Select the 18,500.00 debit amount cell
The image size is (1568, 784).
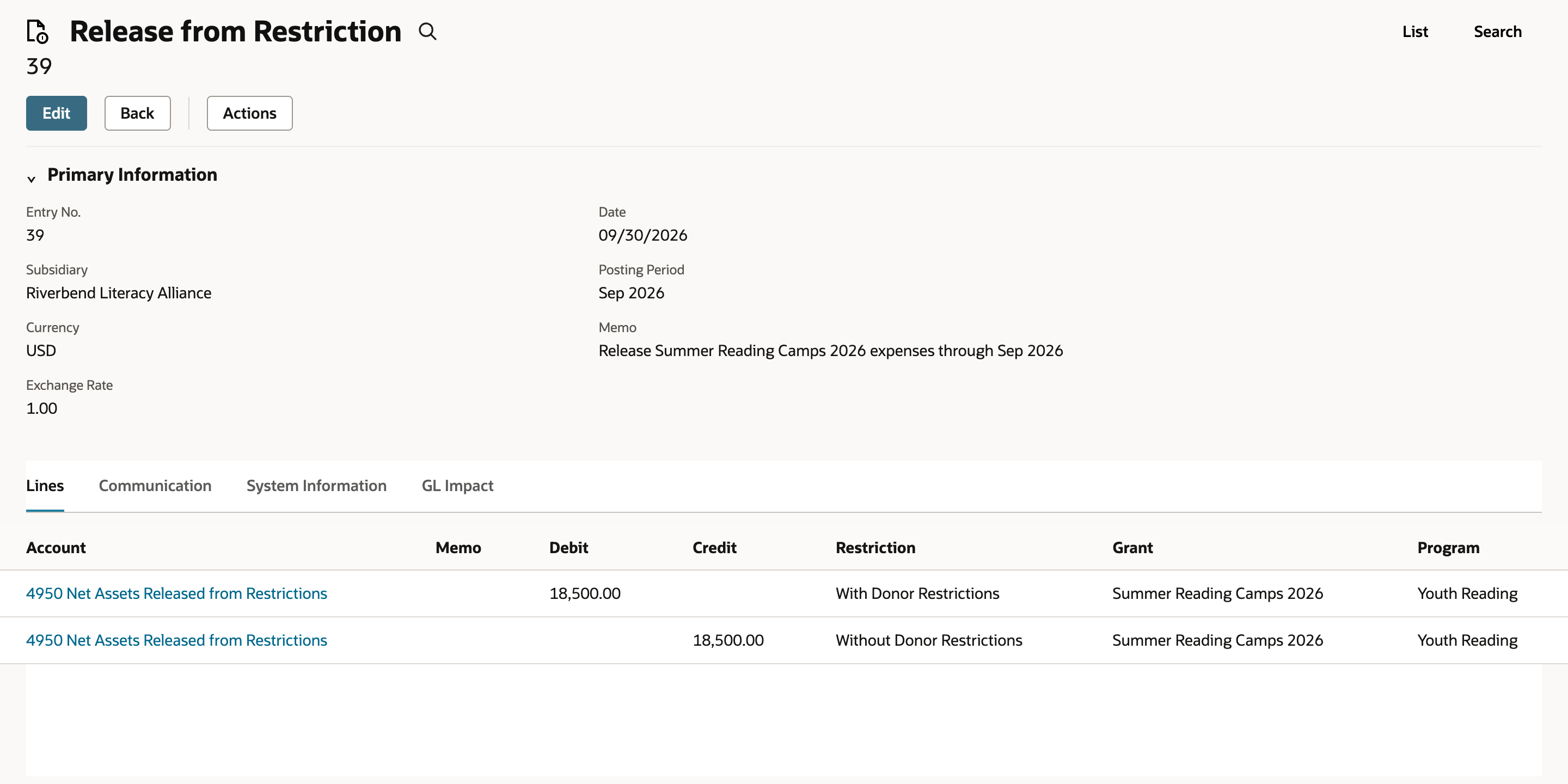585,593
